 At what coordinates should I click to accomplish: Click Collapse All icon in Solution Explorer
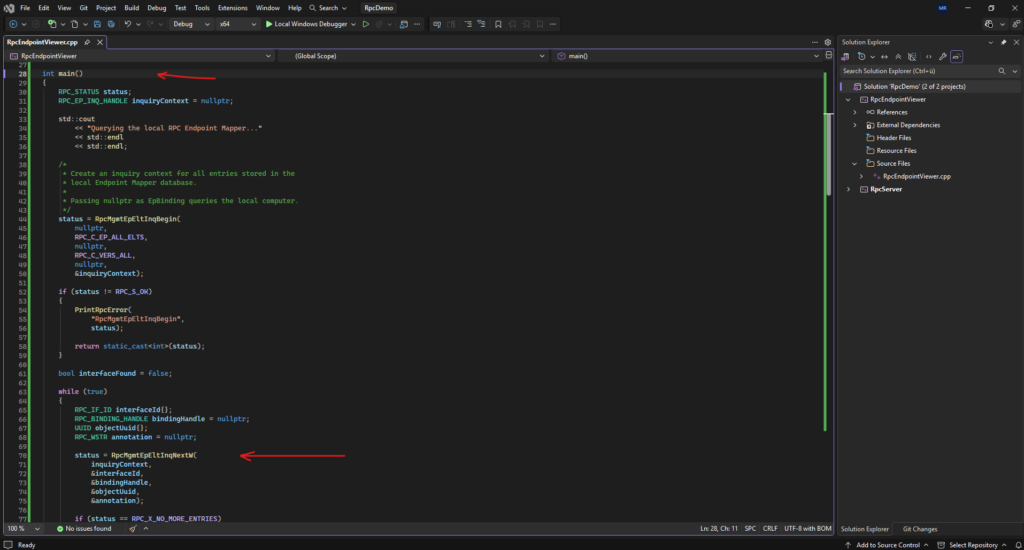coord(899,57)
